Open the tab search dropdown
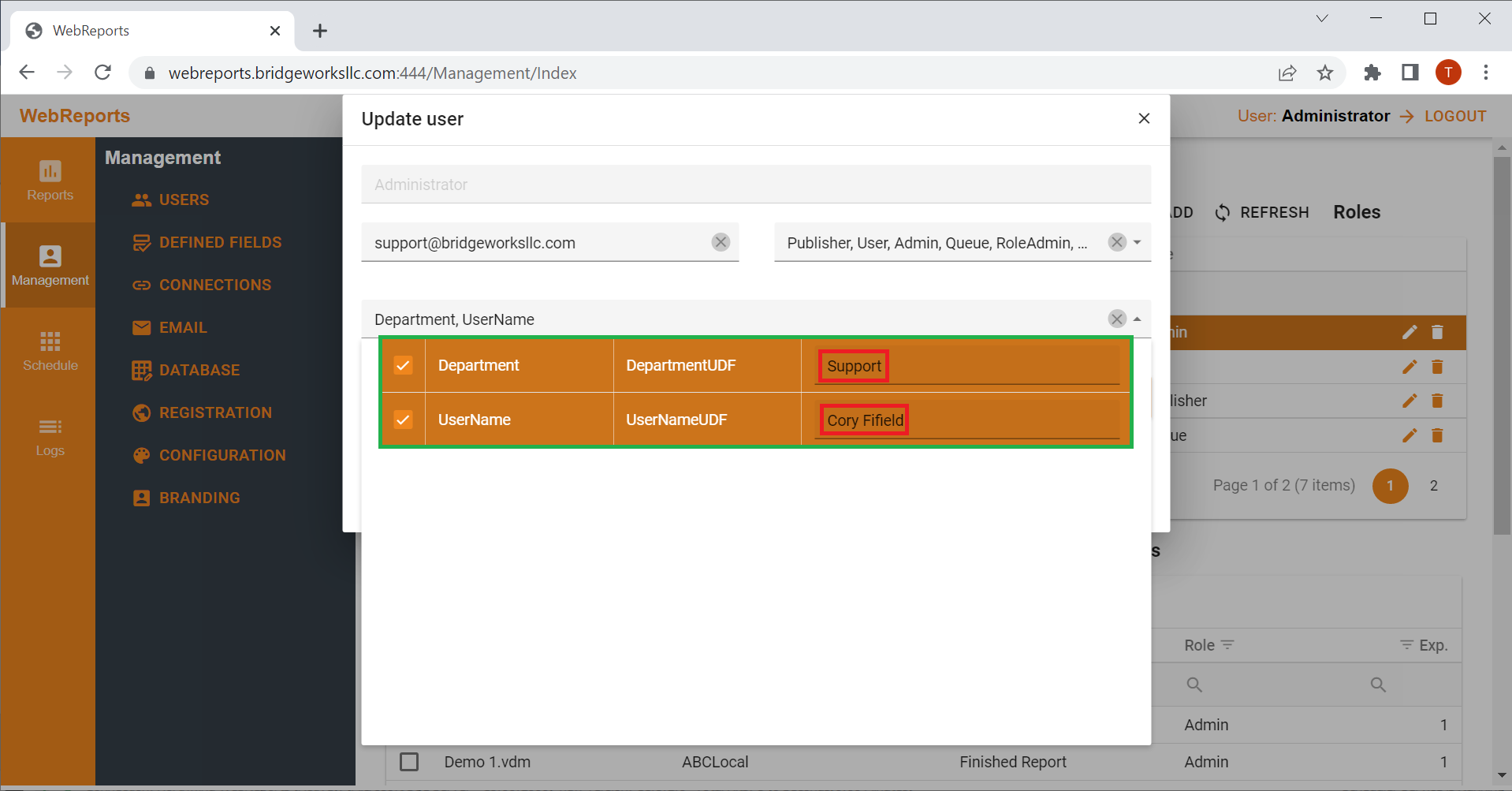Image resolution: width=1512 pixels, height=791 pixels. tap(1322, 18)
